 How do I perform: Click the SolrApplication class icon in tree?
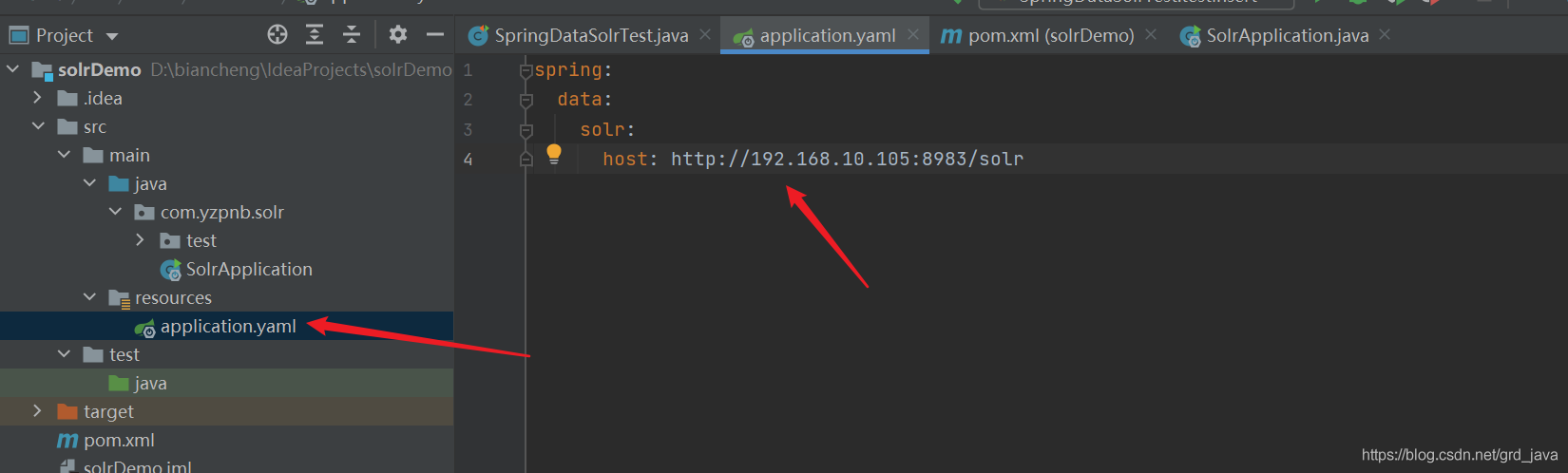tap(171, 270)
